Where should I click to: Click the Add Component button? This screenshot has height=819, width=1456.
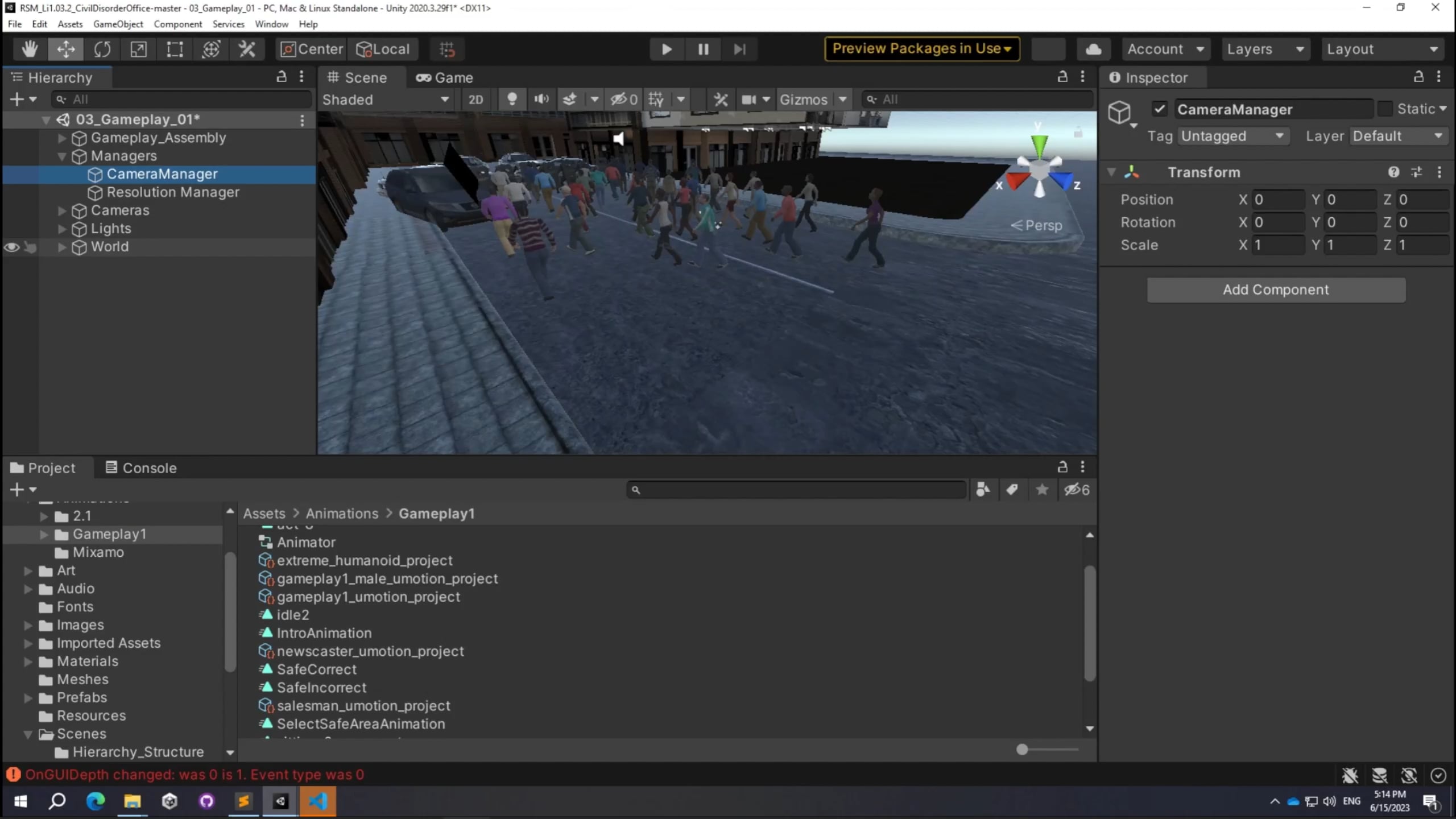[1275, 289]
